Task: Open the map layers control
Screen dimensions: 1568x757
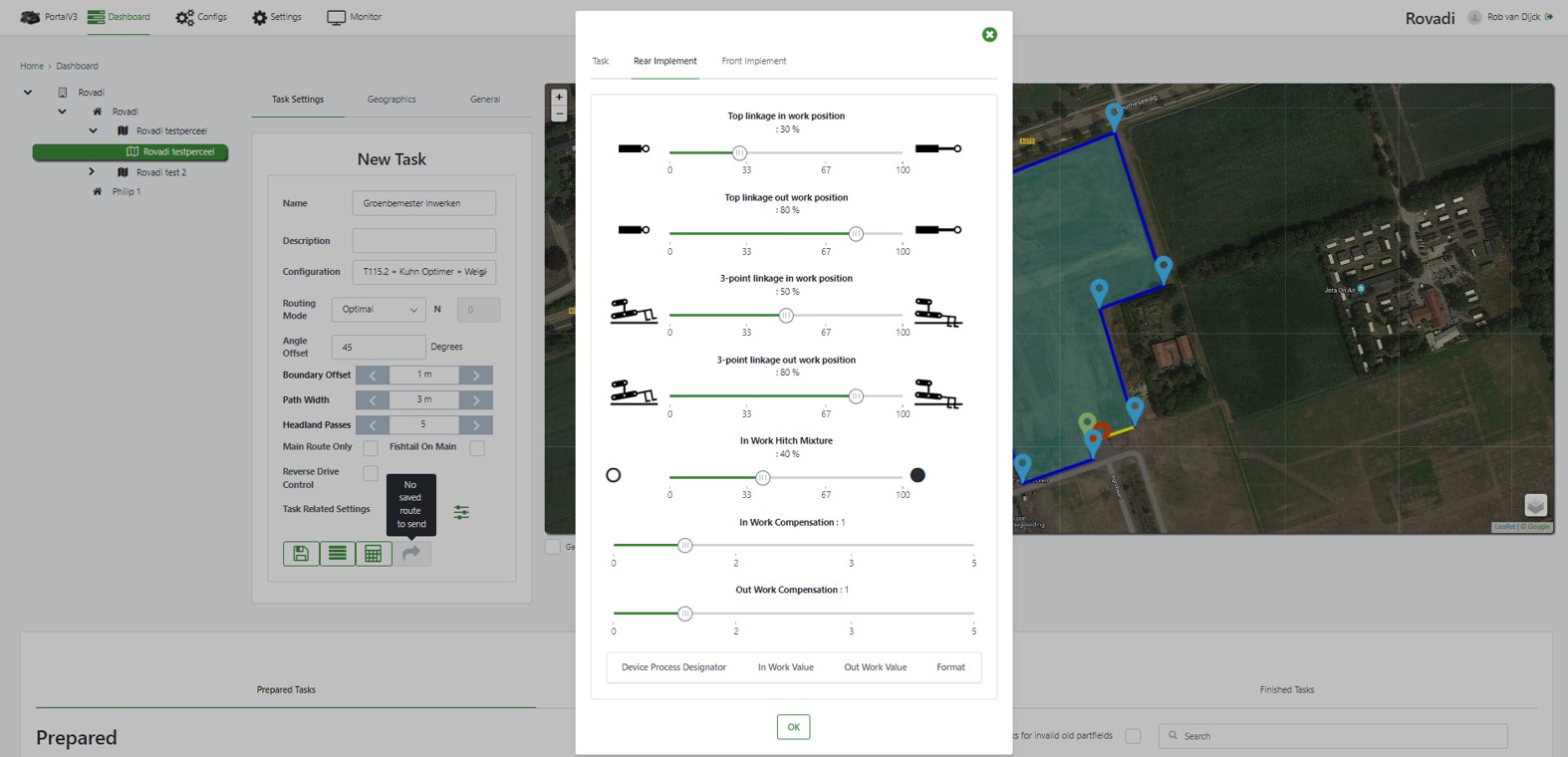Action: (1535, 505)
